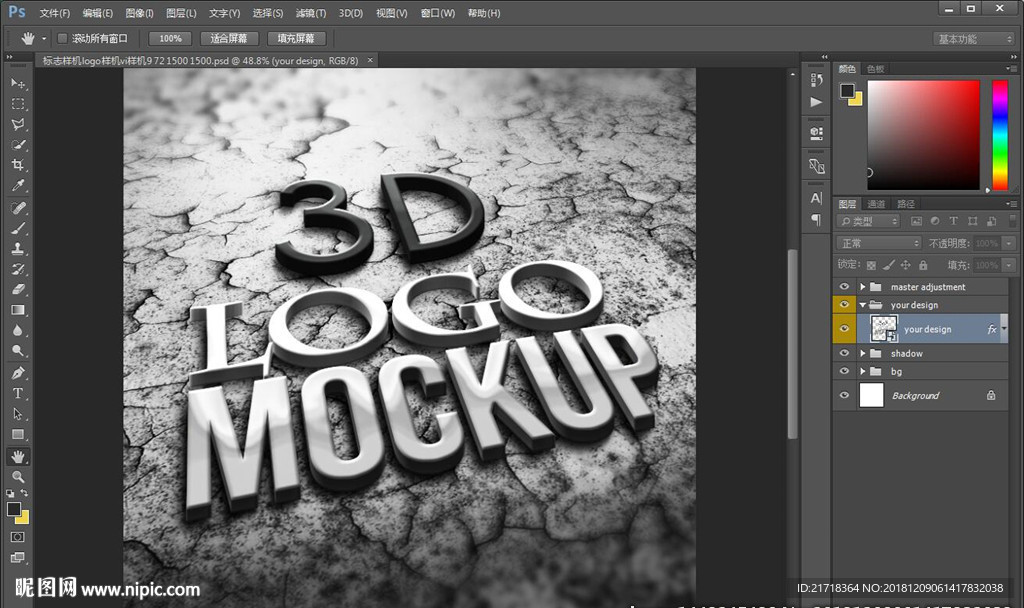This screenshot has height=608, width=1024.
Task: Toggle visibility of the shadow group
Action: point(845,353)
